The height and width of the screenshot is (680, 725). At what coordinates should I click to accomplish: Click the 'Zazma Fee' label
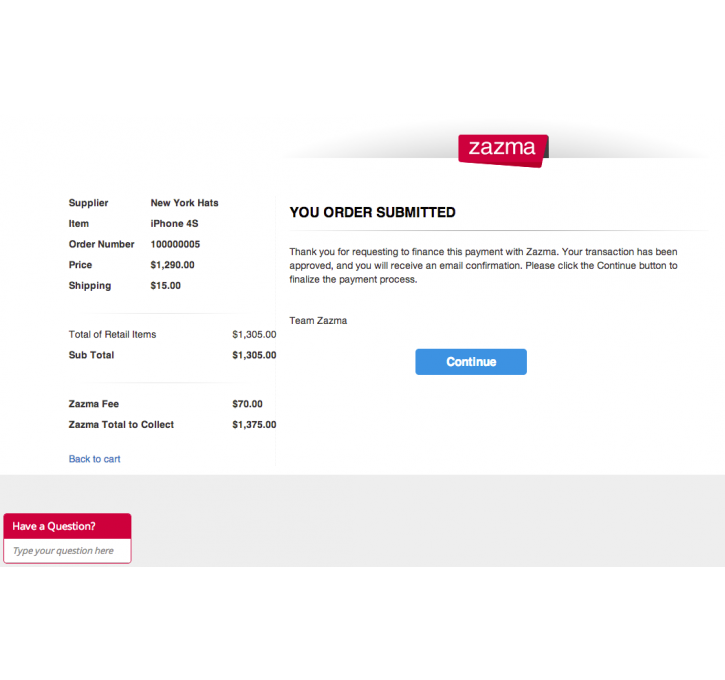94,404
